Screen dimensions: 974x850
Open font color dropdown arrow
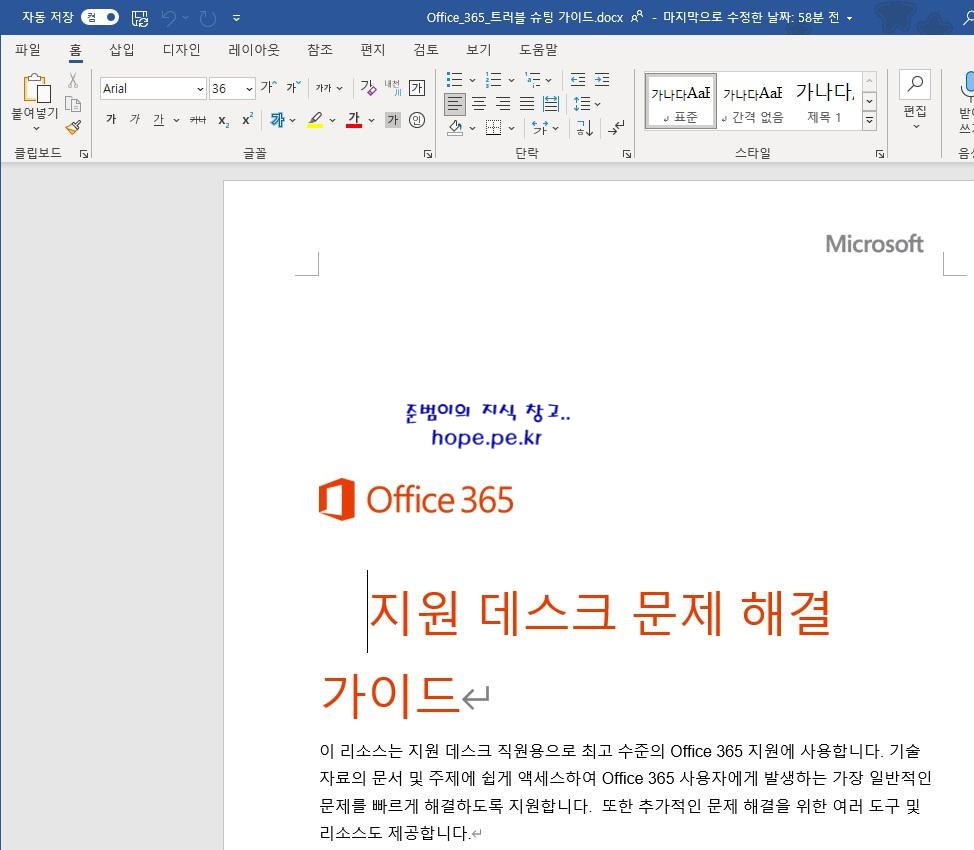tap(371, 121)
